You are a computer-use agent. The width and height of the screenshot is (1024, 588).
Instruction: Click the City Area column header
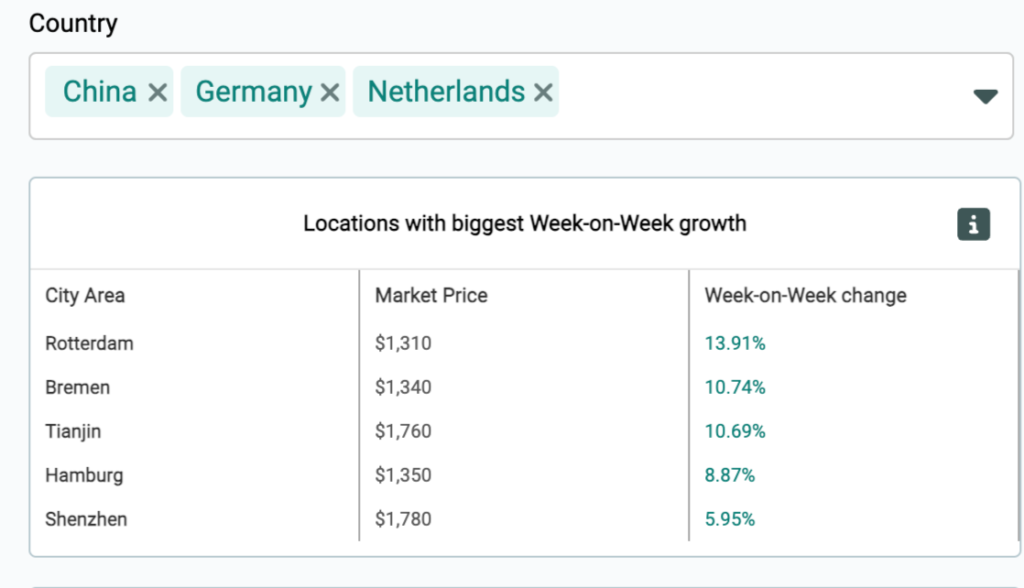[x=85, y=296]
